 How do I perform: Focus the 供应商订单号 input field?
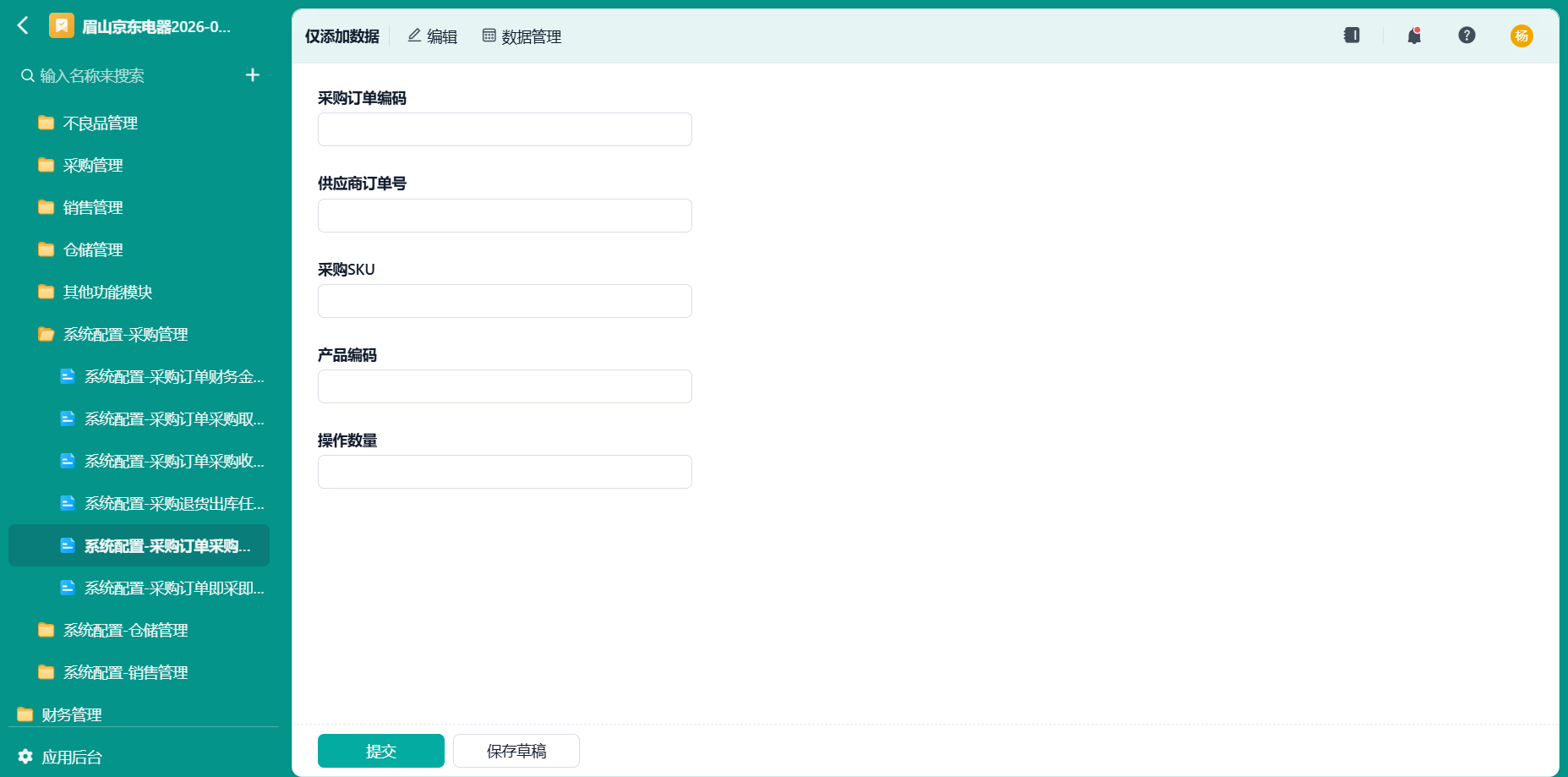click(505, 216)
